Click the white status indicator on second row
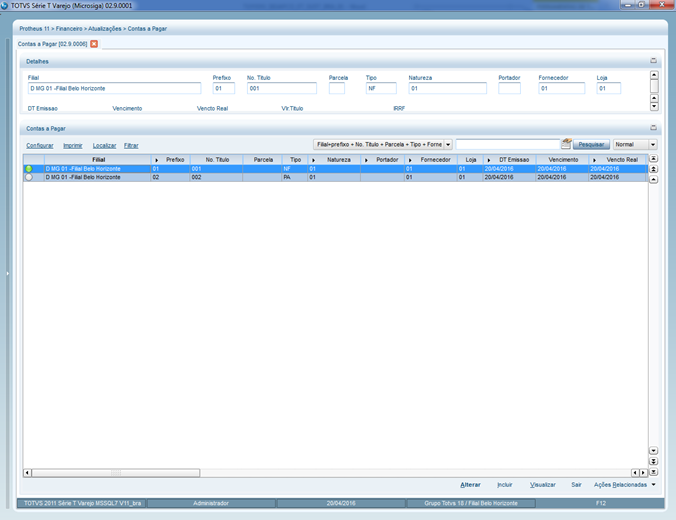The image size is (676, 520). click(29, 177)
